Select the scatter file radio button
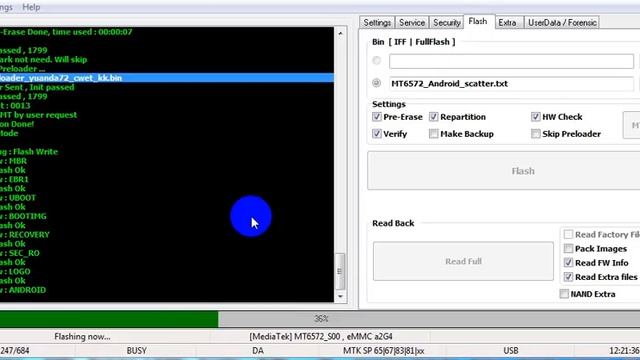This screenshot has width=640, height=360. click(376, 83)
